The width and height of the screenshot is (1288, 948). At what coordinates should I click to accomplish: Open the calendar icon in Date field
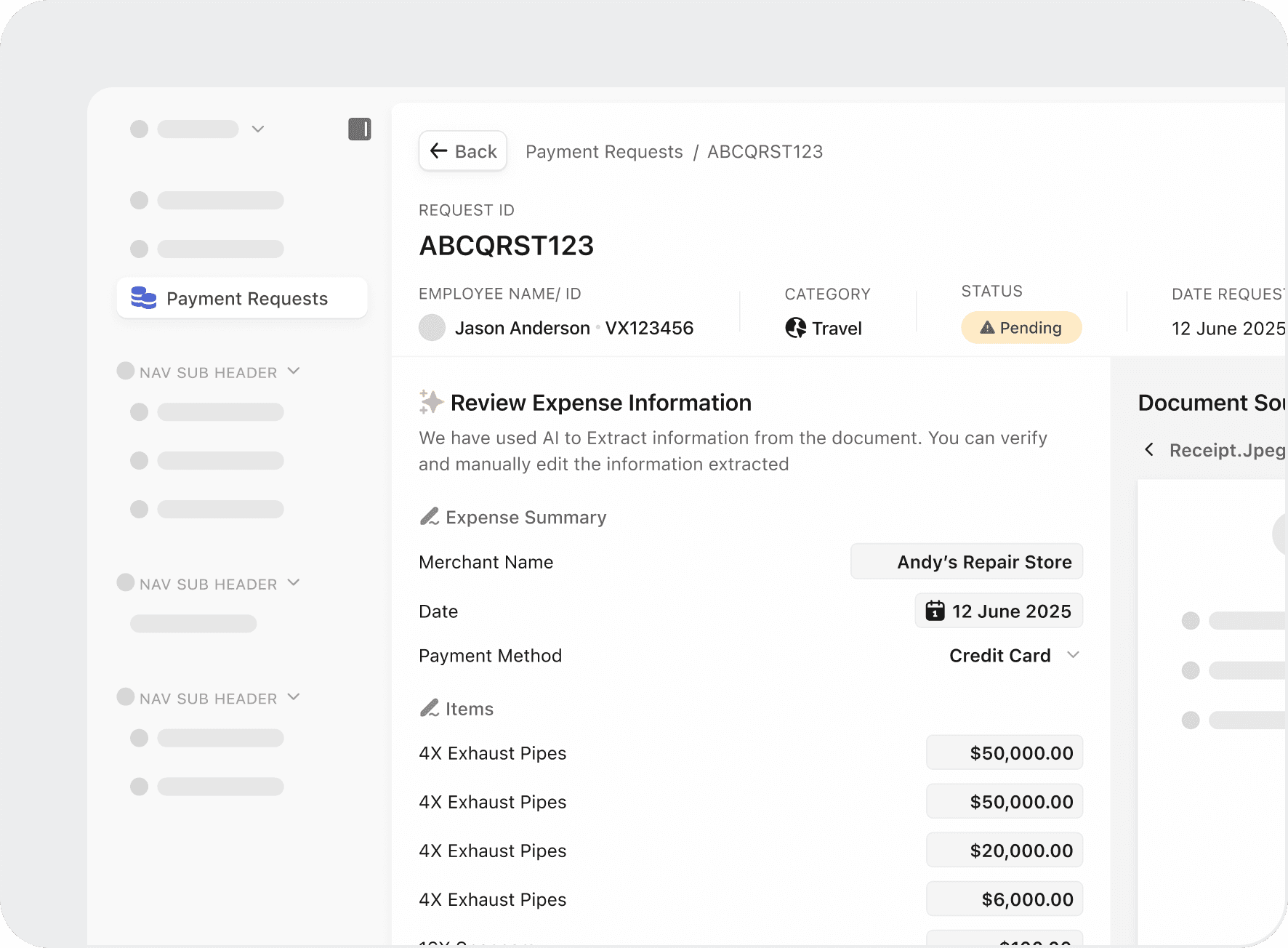pyautogui.click(x=935, y=611)
